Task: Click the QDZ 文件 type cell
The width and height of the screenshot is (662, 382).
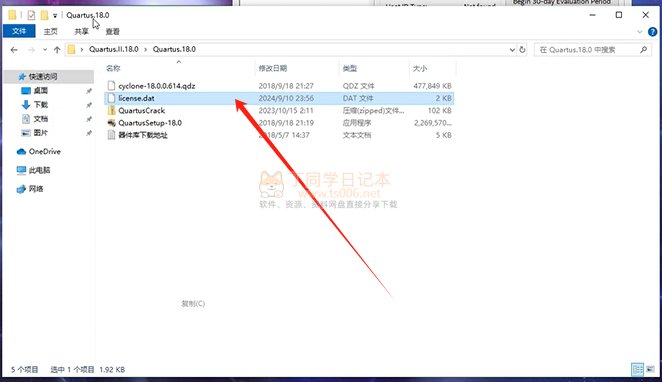Action: pos(358,86)
